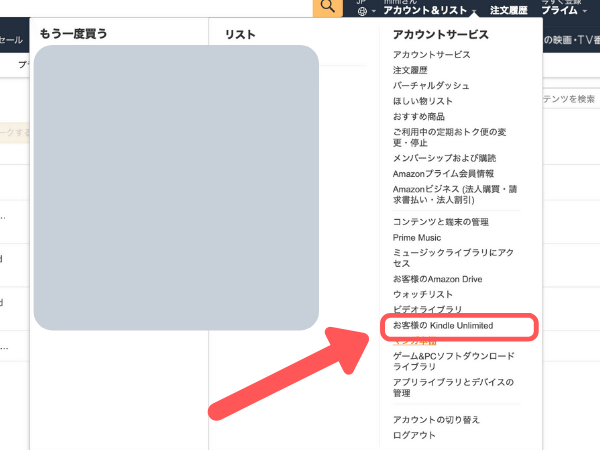Open バーチャルダッシュ menu entry
600x450 pixels.
[x=431, y=86]
